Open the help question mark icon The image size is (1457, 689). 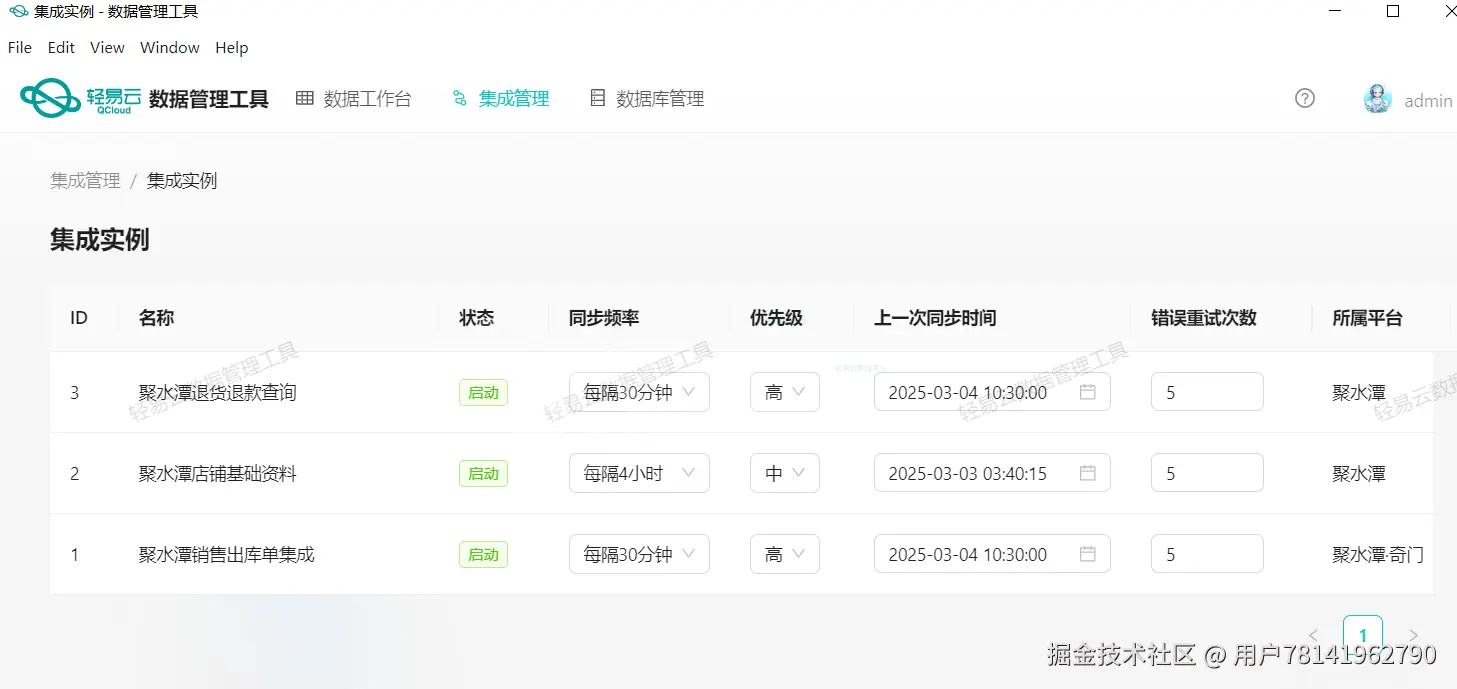click(x=1304, y=98)
